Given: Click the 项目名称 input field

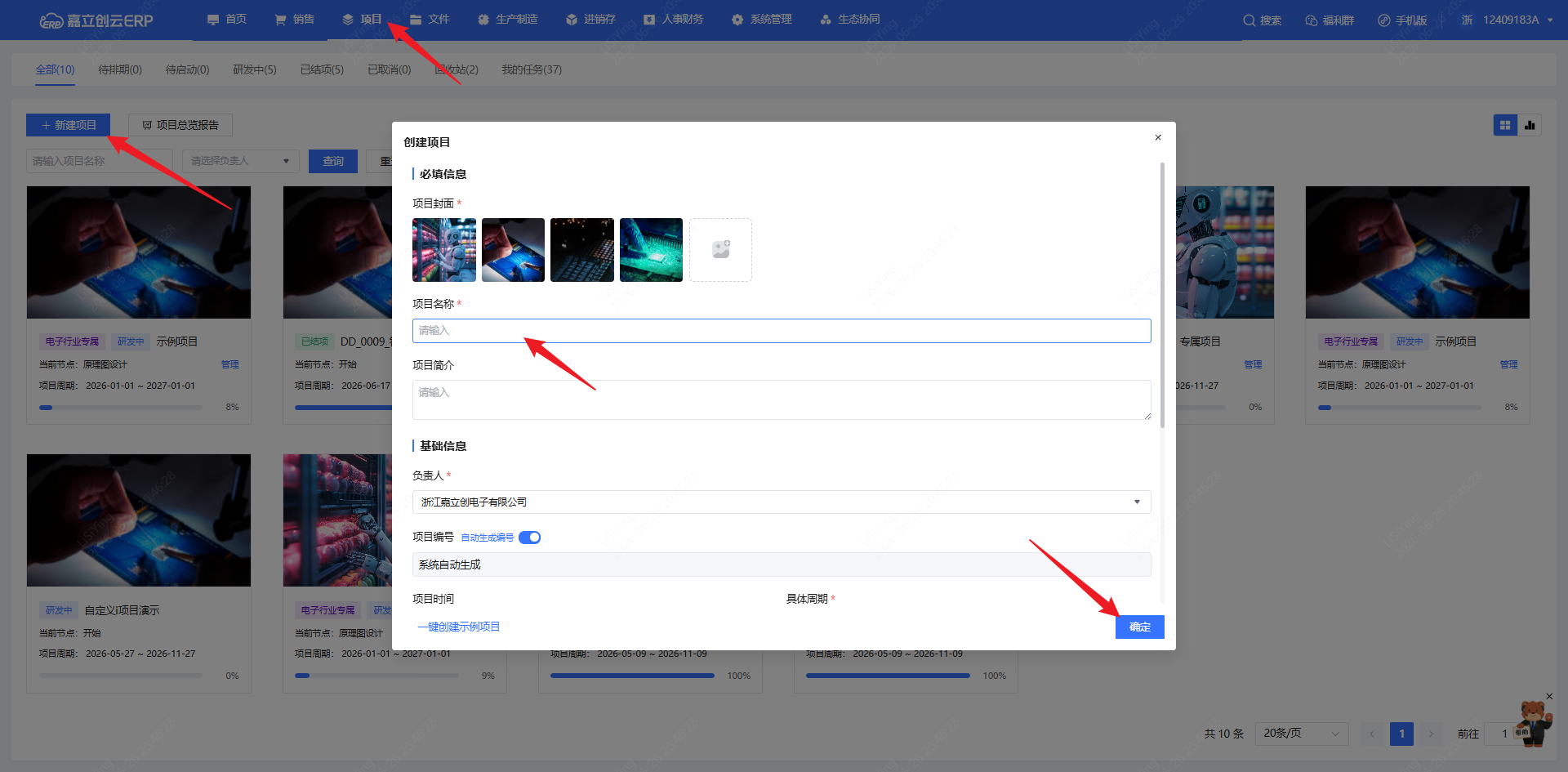Looking at the screenshot, I should coord(782,330).
